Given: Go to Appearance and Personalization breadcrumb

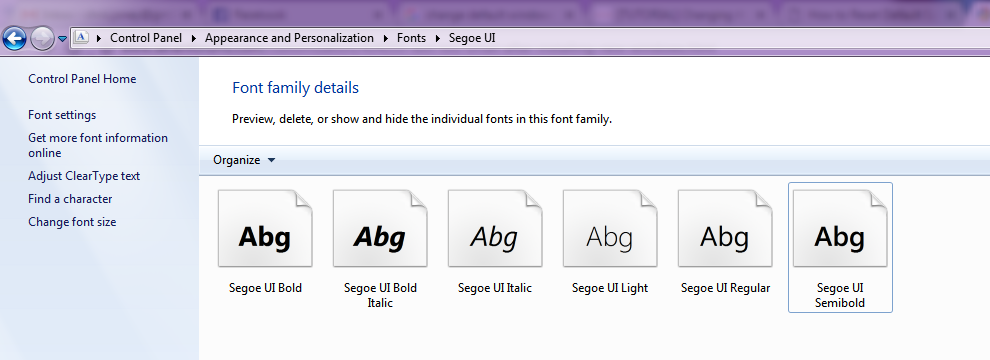Looking at the screenshot, I should tap(289, 38).
